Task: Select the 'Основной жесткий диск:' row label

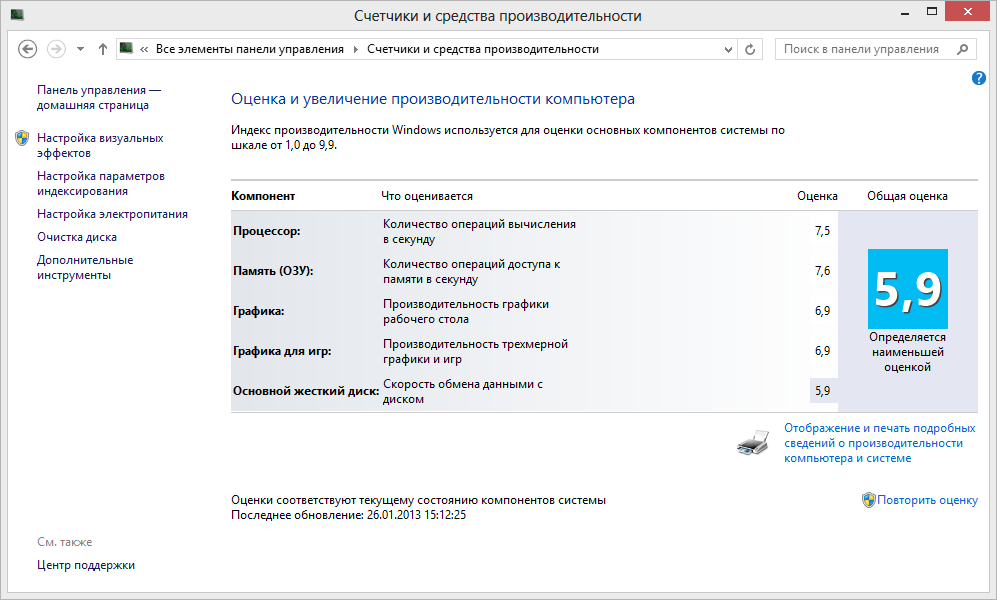Action: pyautogui.click(x=306, y=392)
